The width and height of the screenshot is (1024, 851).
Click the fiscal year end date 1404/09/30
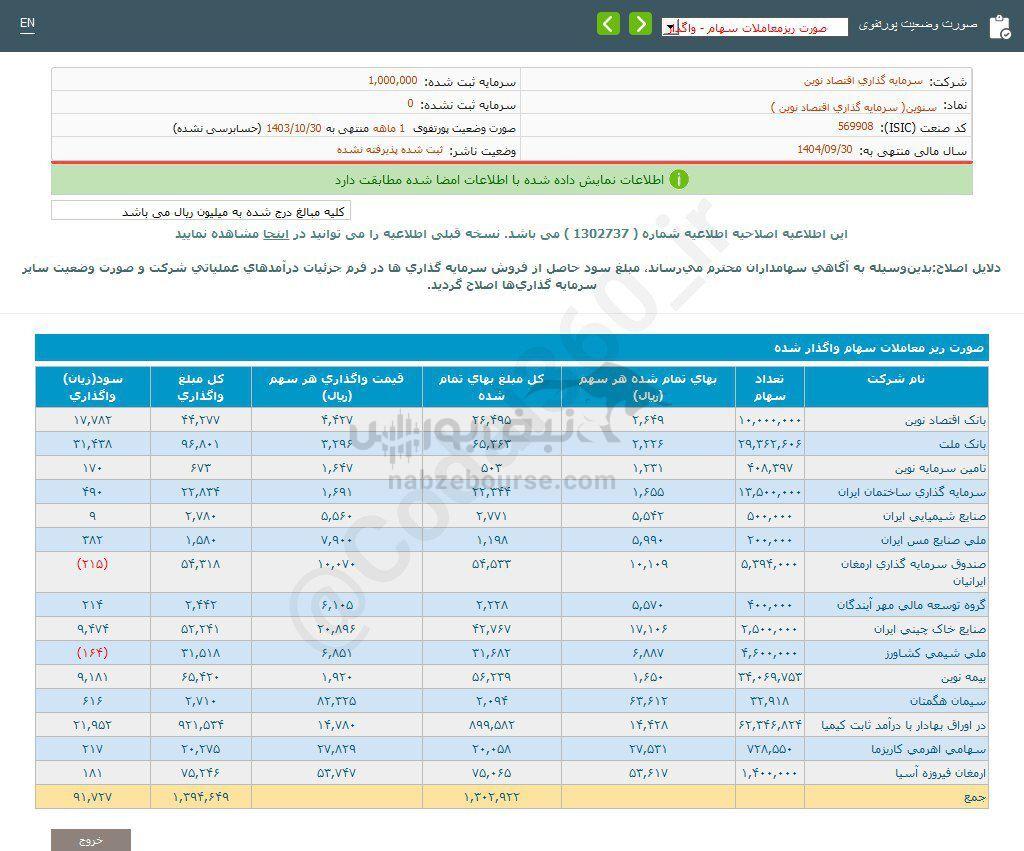pyautogui.click(x=825, y=149)
